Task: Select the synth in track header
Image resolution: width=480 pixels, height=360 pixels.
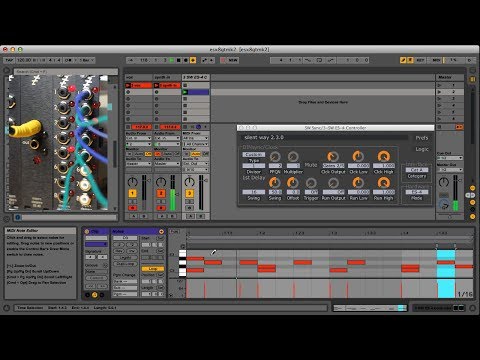Action: [x=167, y=77]
